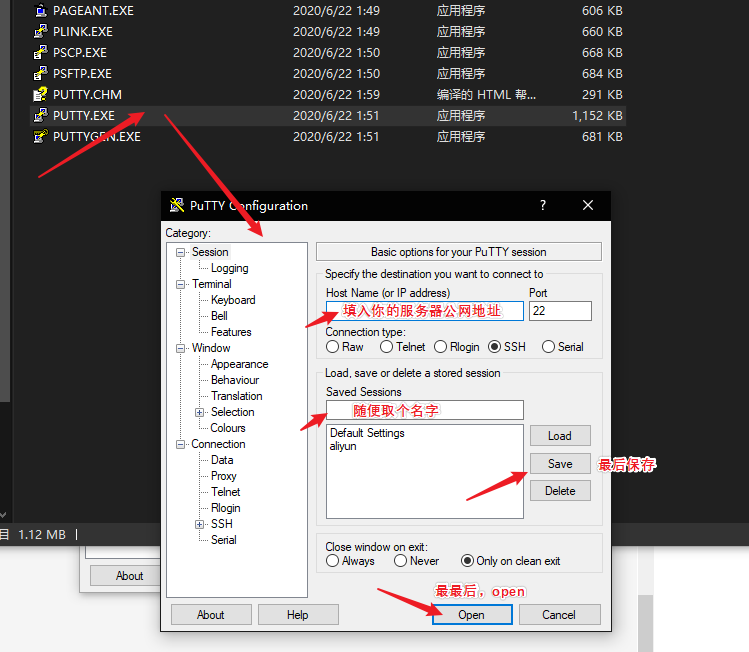749x652 pixels.
Task: Click the question mark help icon in title bar
Action: point(543,205)
